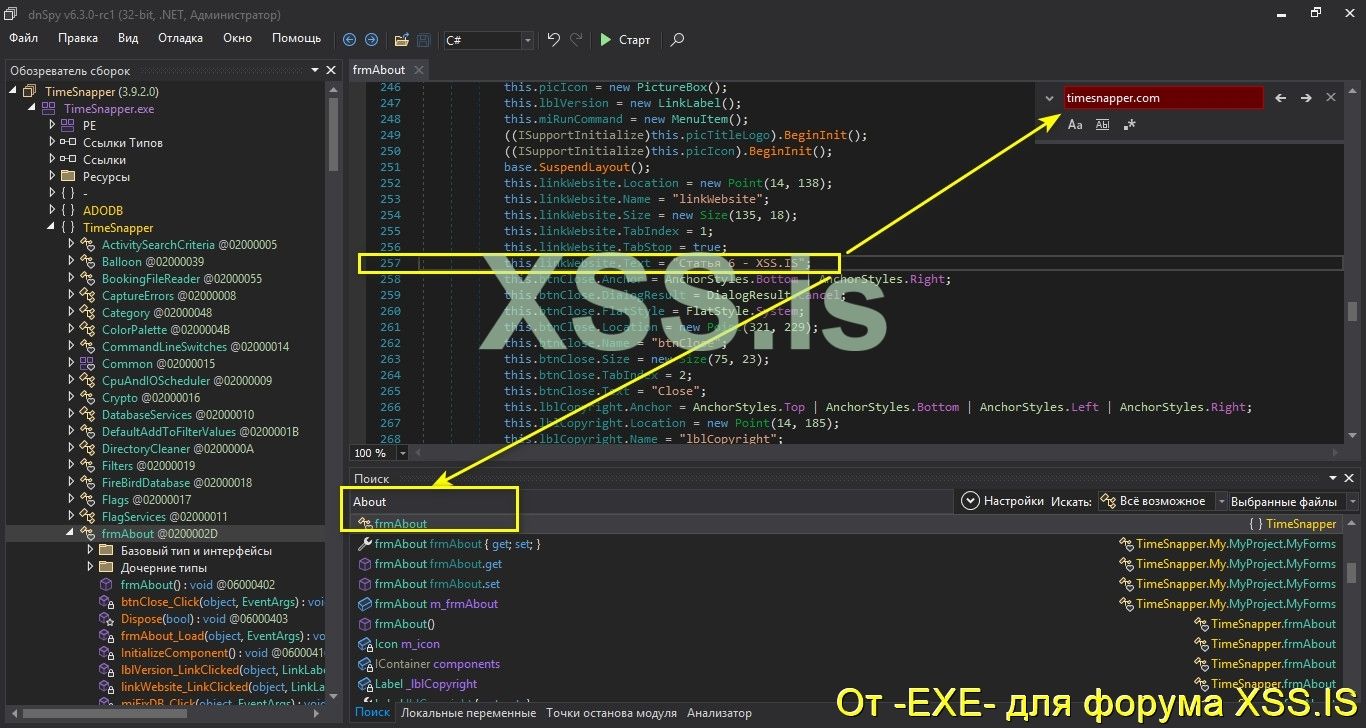Toggle Match Whole Word in find bar
This screenshot has height=728, width=1366.
[1102, 125]
